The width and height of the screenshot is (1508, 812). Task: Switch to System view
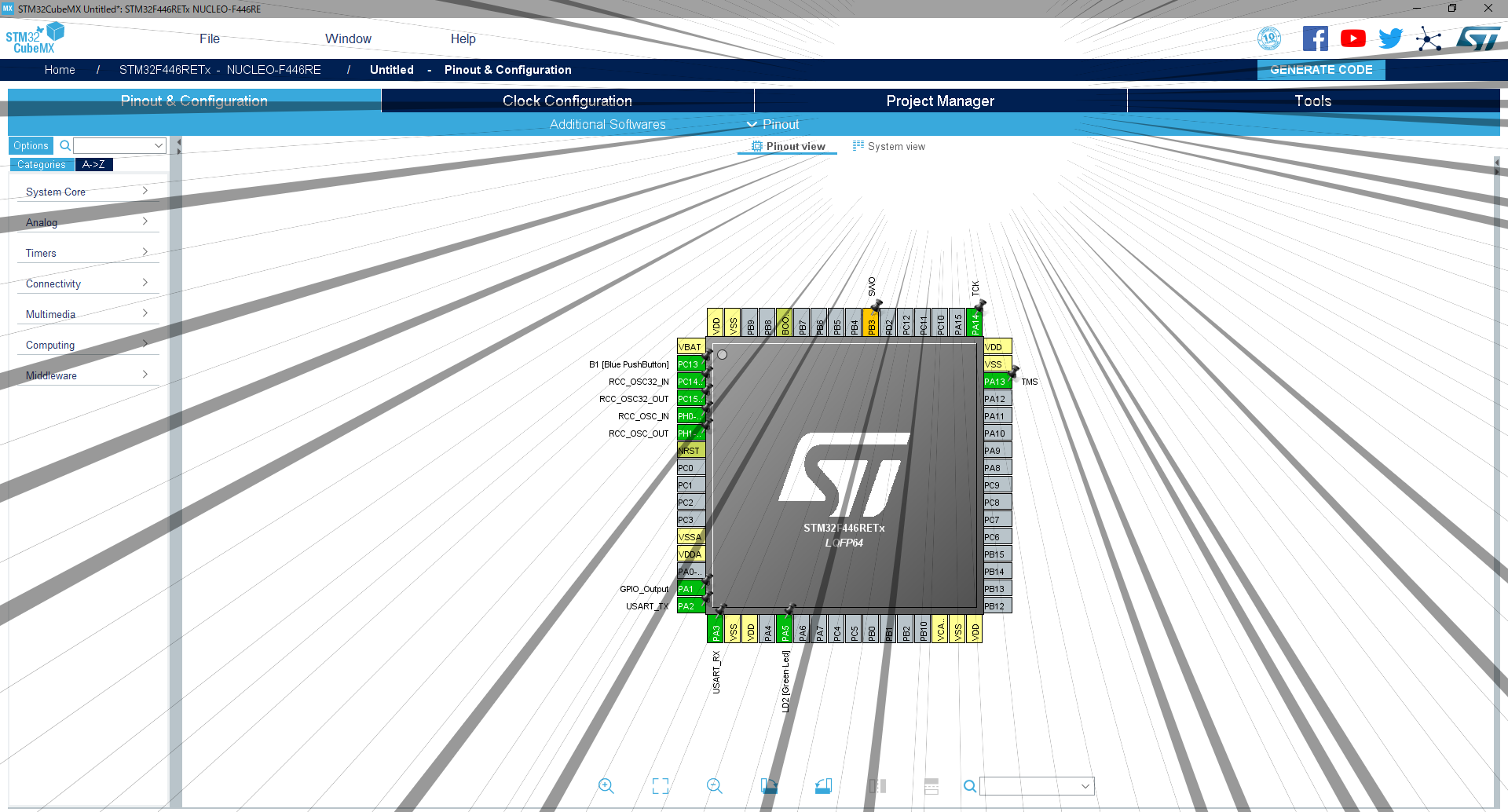click(x=895, y=146)
